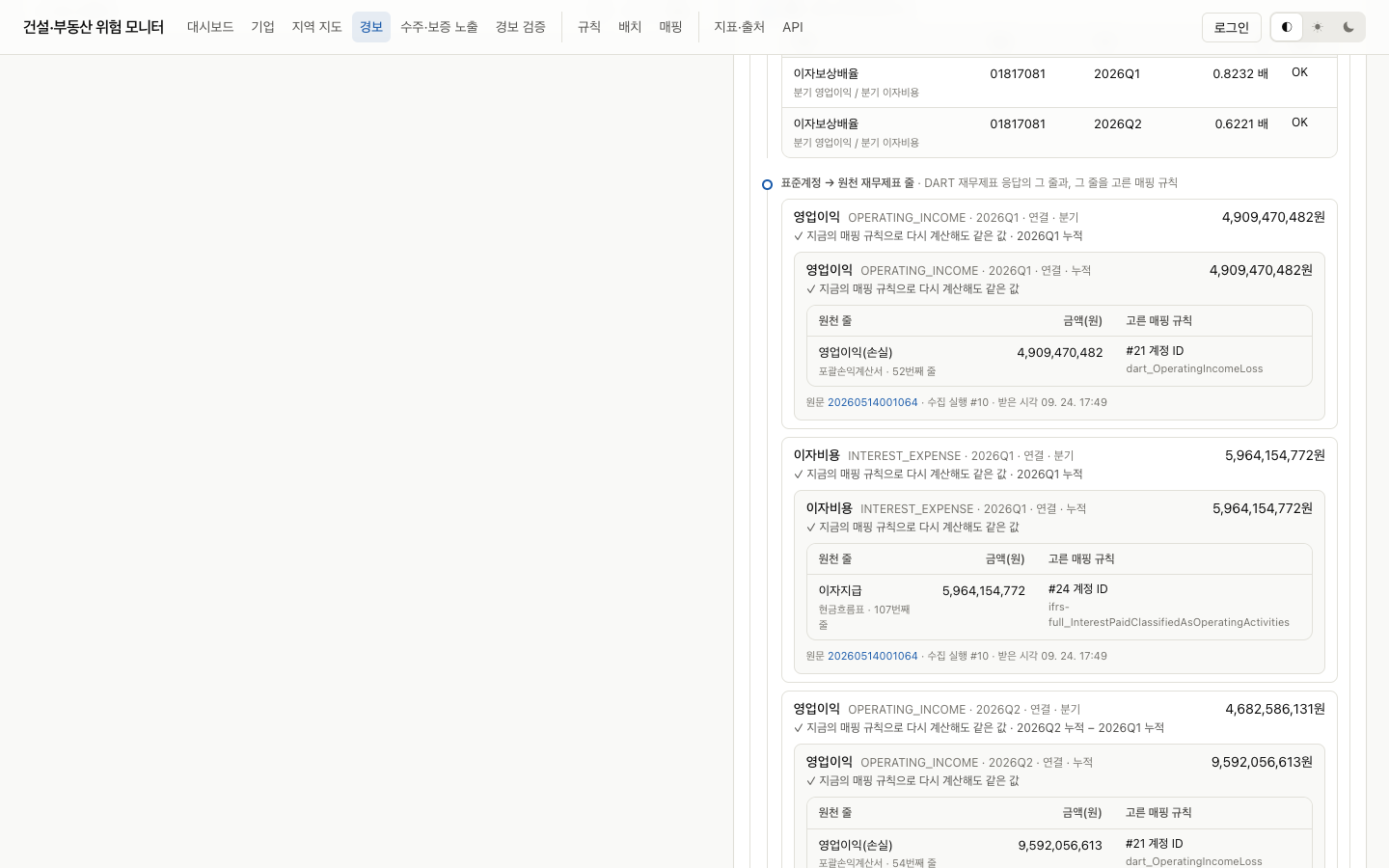Go to the 규칙 page
This screenshot has width=1389, height=868.
coord(589,27)
